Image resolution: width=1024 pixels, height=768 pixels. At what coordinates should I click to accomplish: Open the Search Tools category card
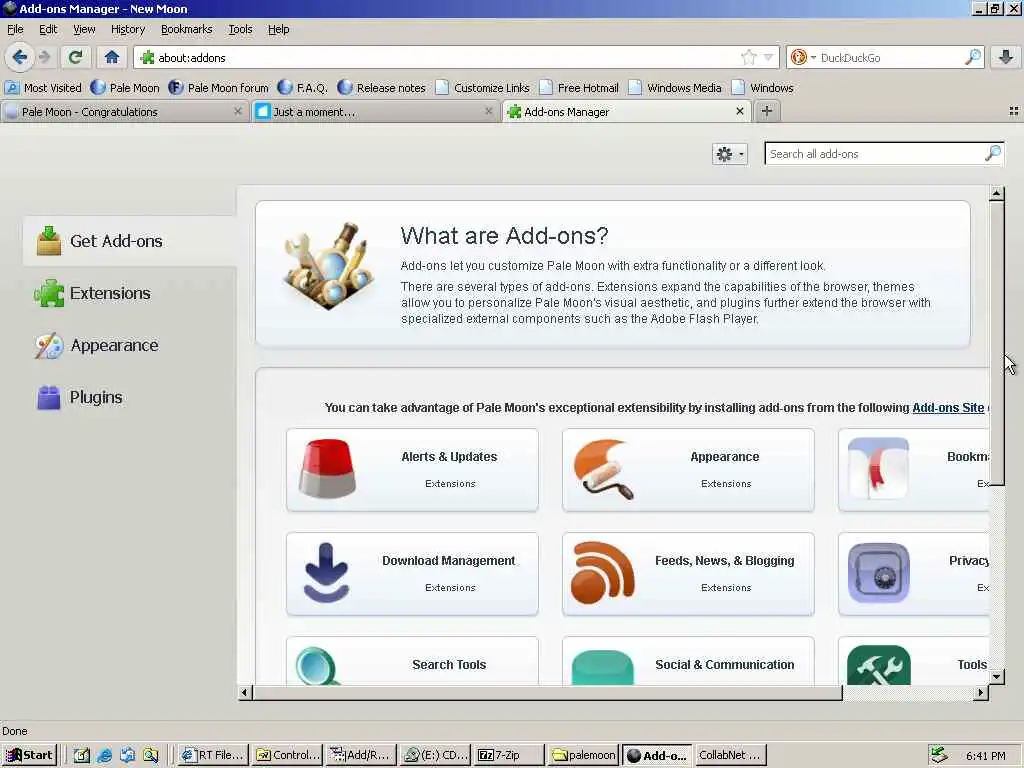point(412,661)
